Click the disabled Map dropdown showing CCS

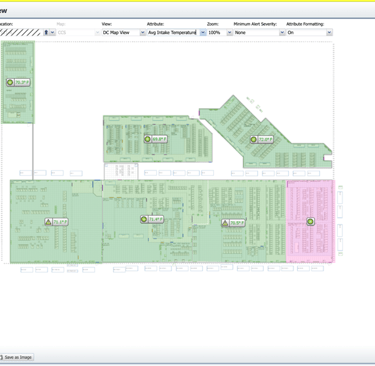pos(78,32)
